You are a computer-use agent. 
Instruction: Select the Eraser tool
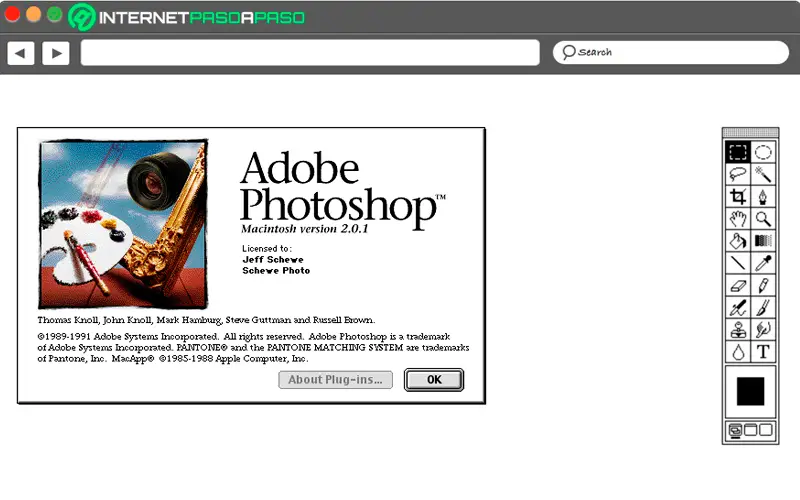738,285
